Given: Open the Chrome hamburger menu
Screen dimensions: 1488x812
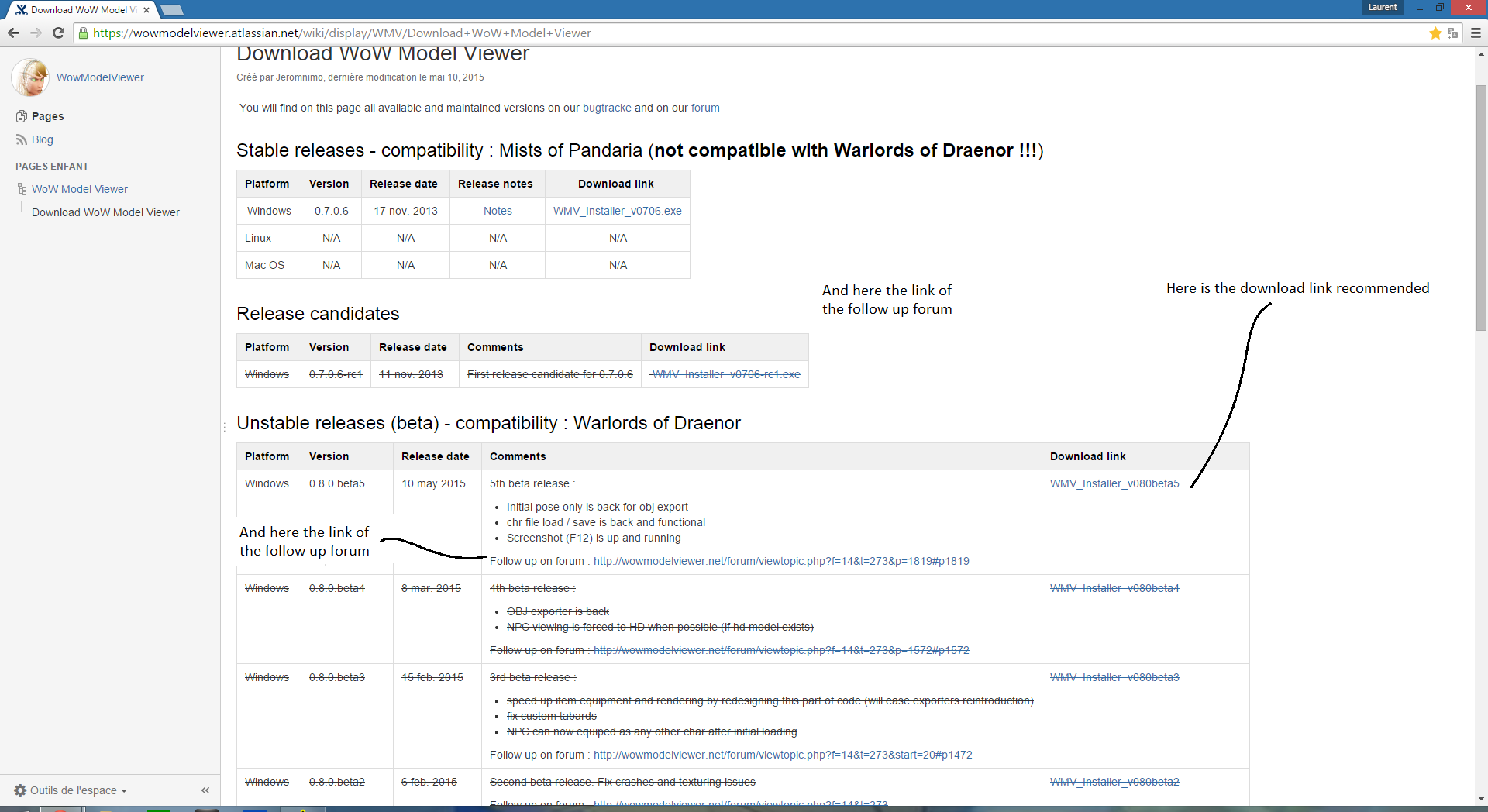Looking at the screenshot, I should [1476, 33].
